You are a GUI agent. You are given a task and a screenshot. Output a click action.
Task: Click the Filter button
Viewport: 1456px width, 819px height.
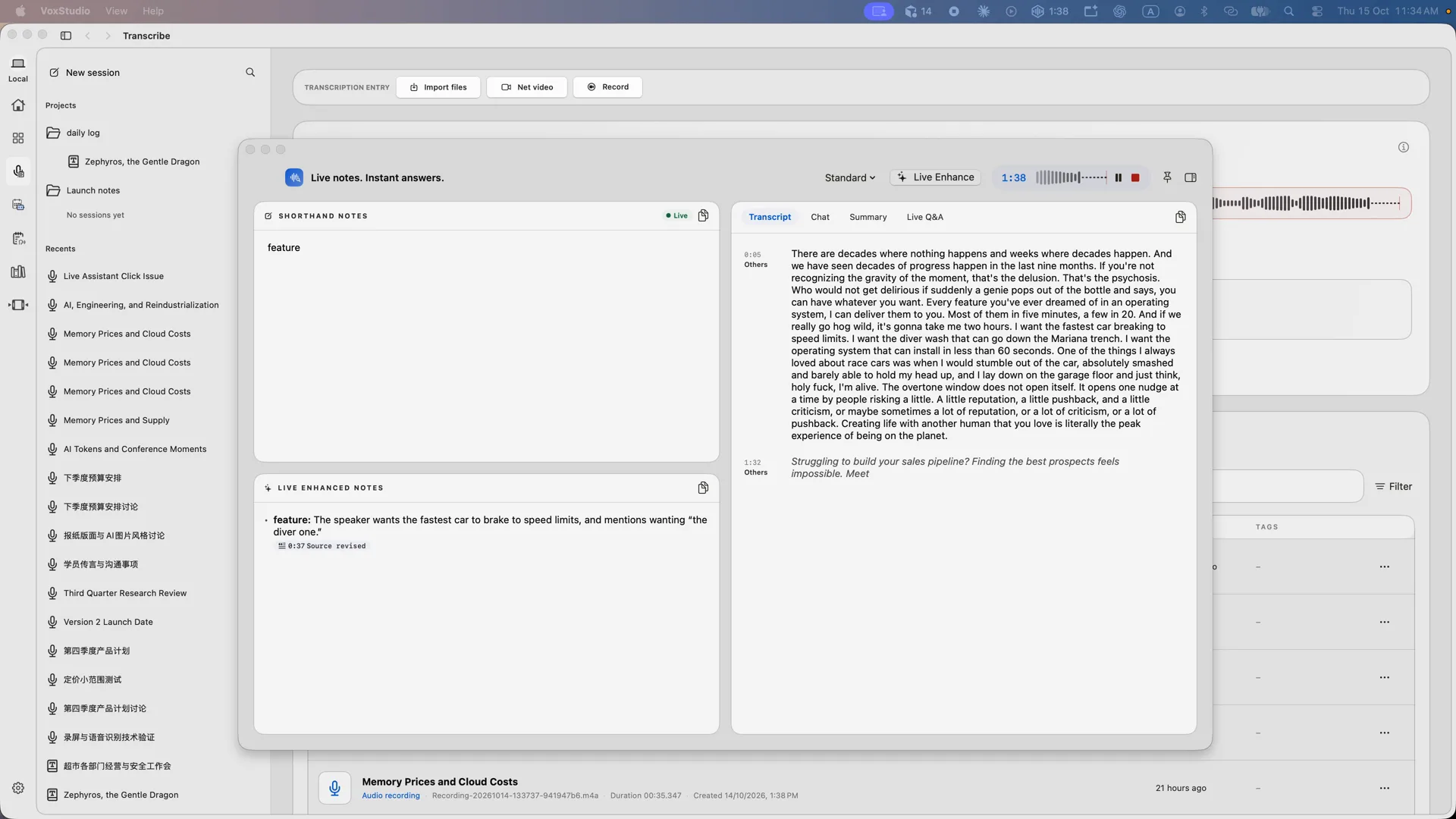click(1394, 487)
